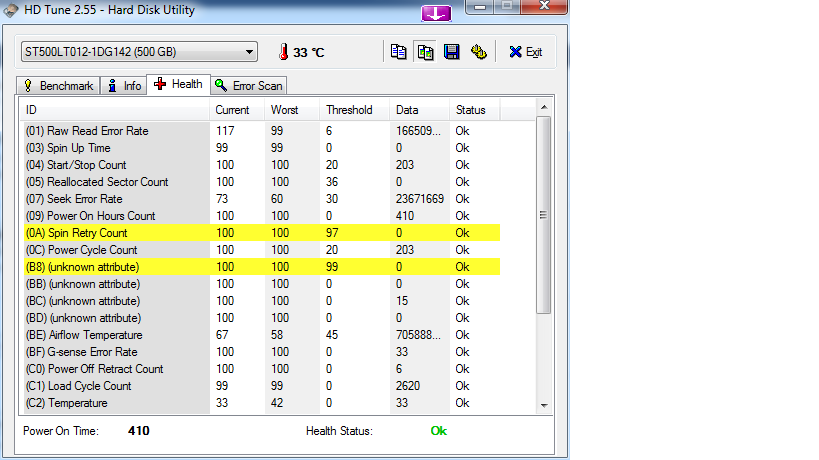Screen dimensions: 819x460
Task: Select the (0C) Power Cycle Count row
Action: (x=260, y=250)
